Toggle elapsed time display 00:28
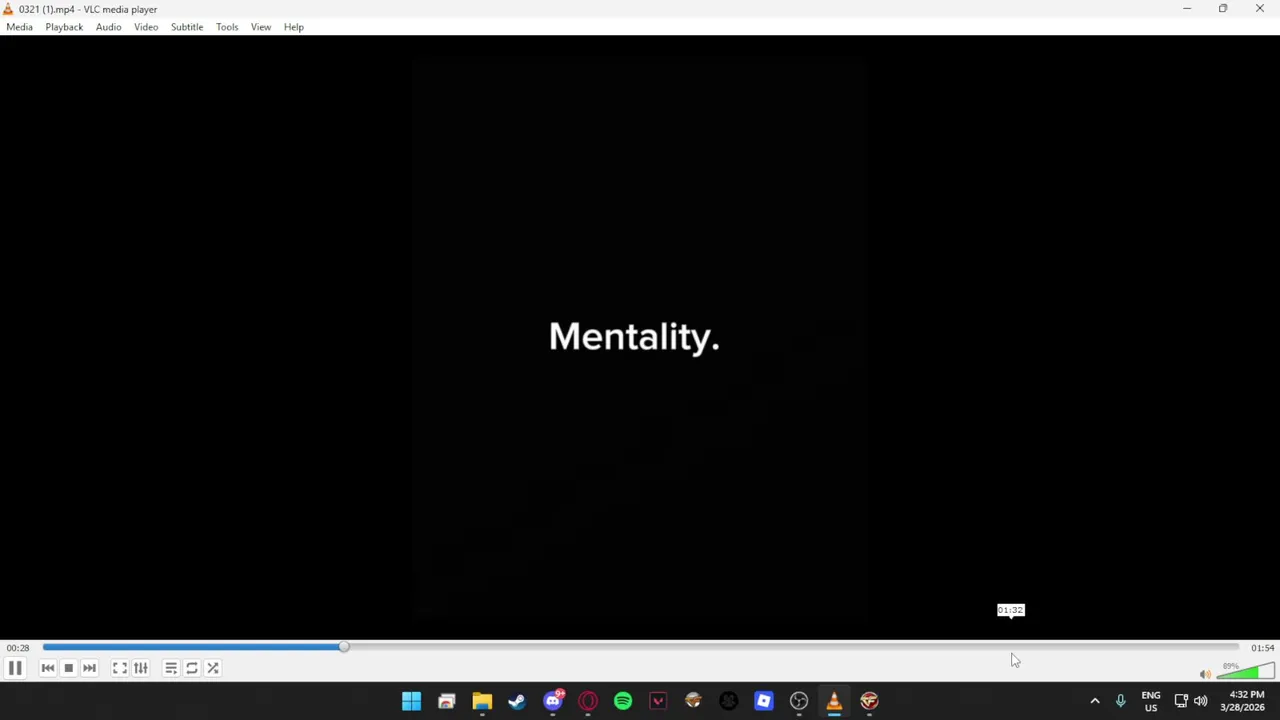 pos(18,648)
